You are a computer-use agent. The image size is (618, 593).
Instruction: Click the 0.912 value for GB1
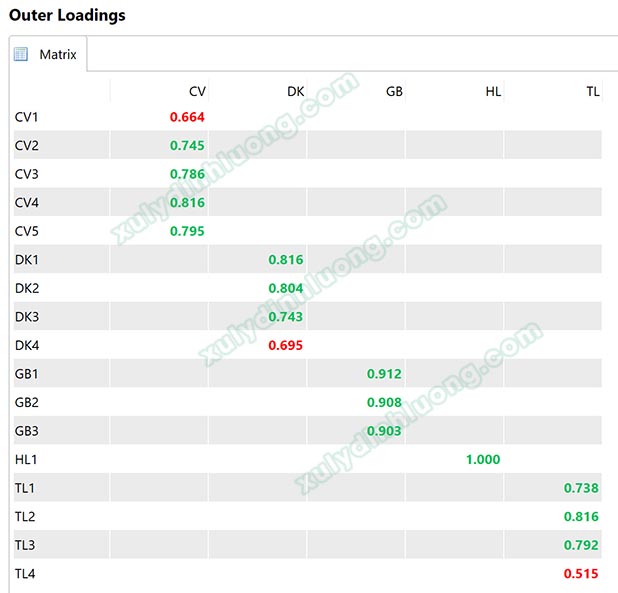pos(384,374)
